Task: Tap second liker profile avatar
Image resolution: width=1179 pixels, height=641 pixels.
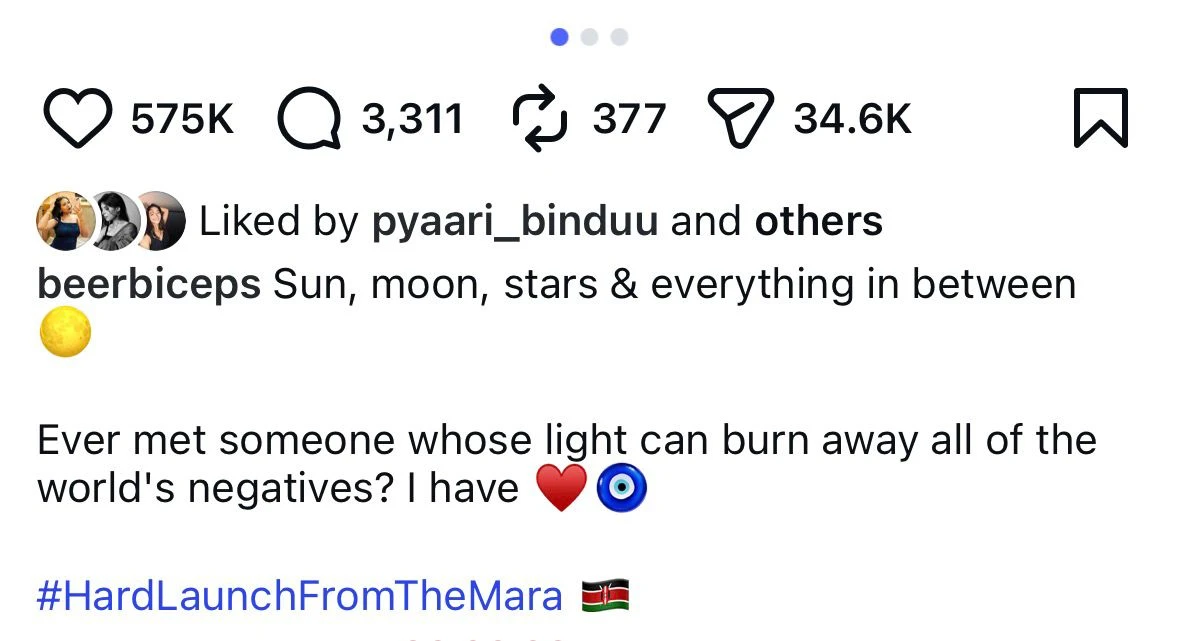Action: coord(113,220)
